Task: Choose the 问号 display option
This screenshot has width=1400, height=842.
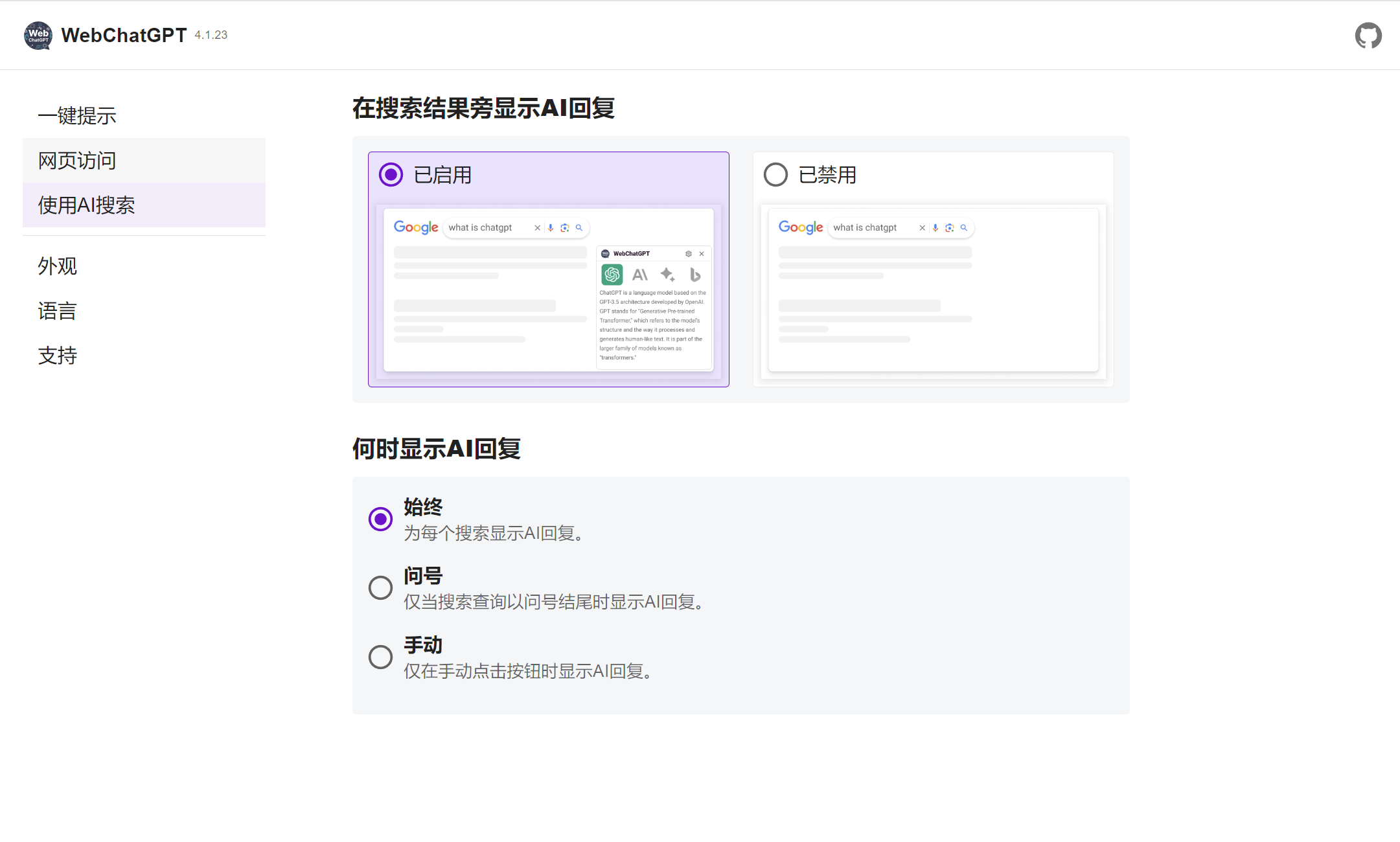Action: coord(380,588)
